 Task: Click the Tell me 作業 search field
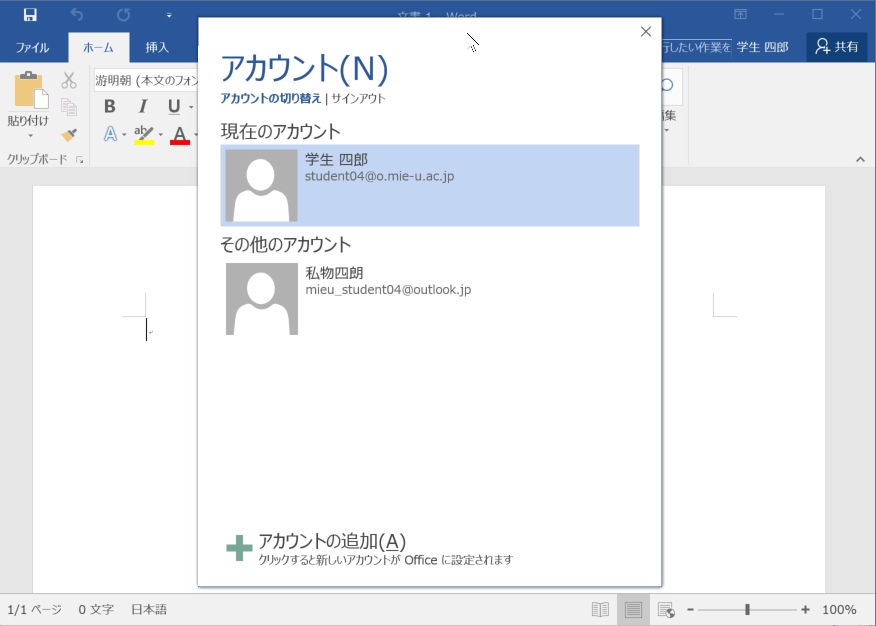(x=696, y=47)
